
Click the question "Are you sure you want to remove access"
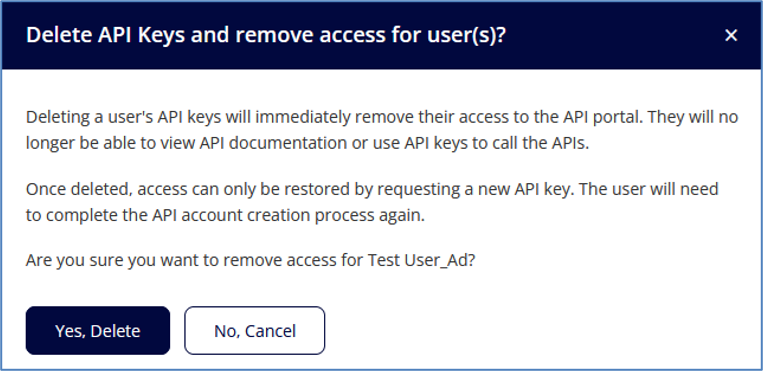pyautogui.click(x=251, y=260)
